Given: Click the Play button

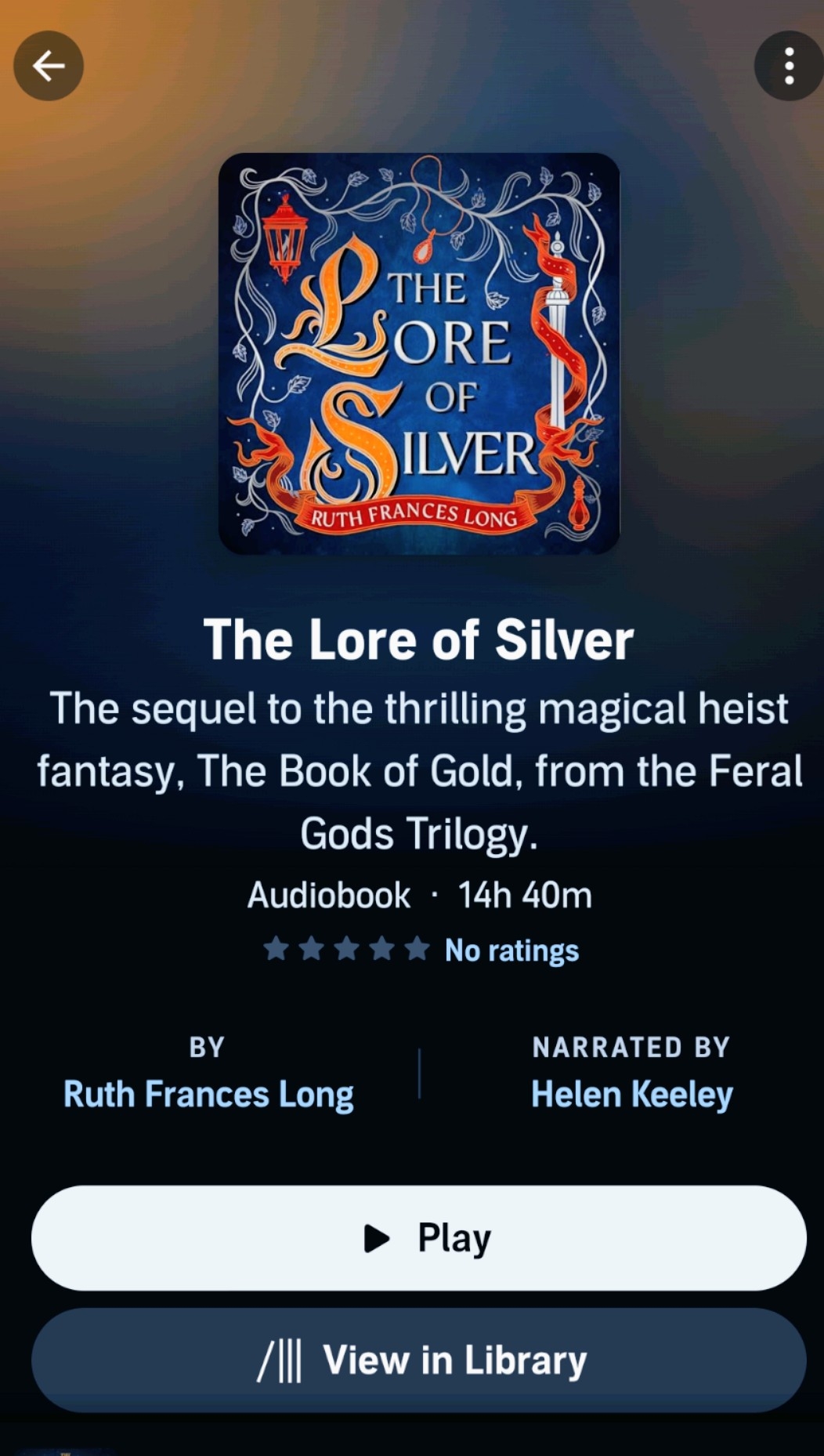Looking at the screenshot, I should [x=419, y=1238].
